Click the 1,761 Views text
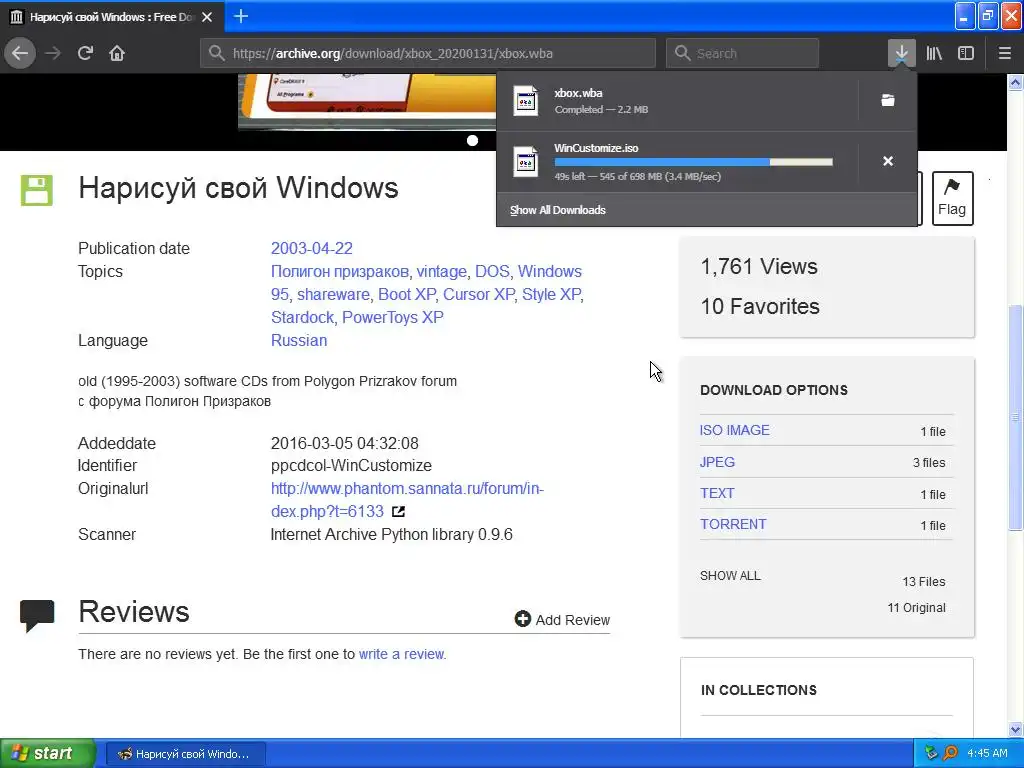Image resolution: width=1024 pixels, height=768 pixels. pos(758,266)
